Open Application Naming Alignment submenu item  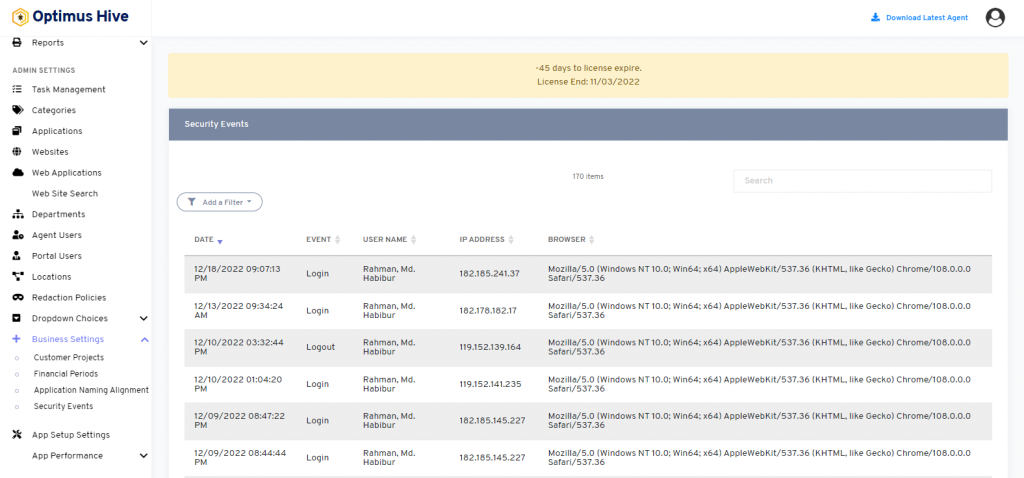(91, 390)
